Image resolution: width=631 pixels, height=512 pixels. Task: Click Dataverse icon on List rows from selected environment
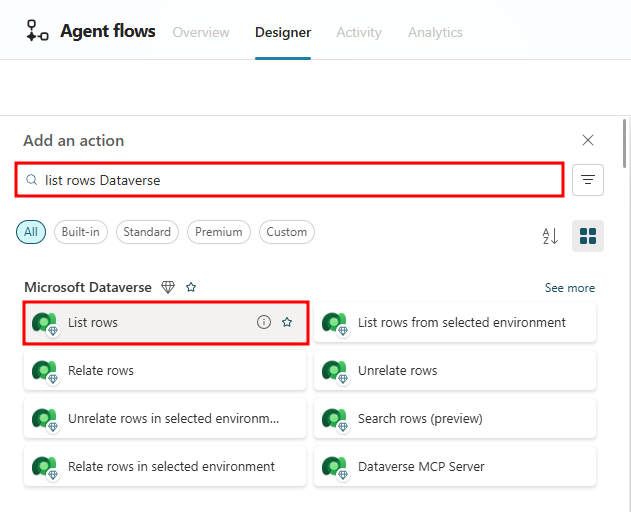[x=335, y=323]
